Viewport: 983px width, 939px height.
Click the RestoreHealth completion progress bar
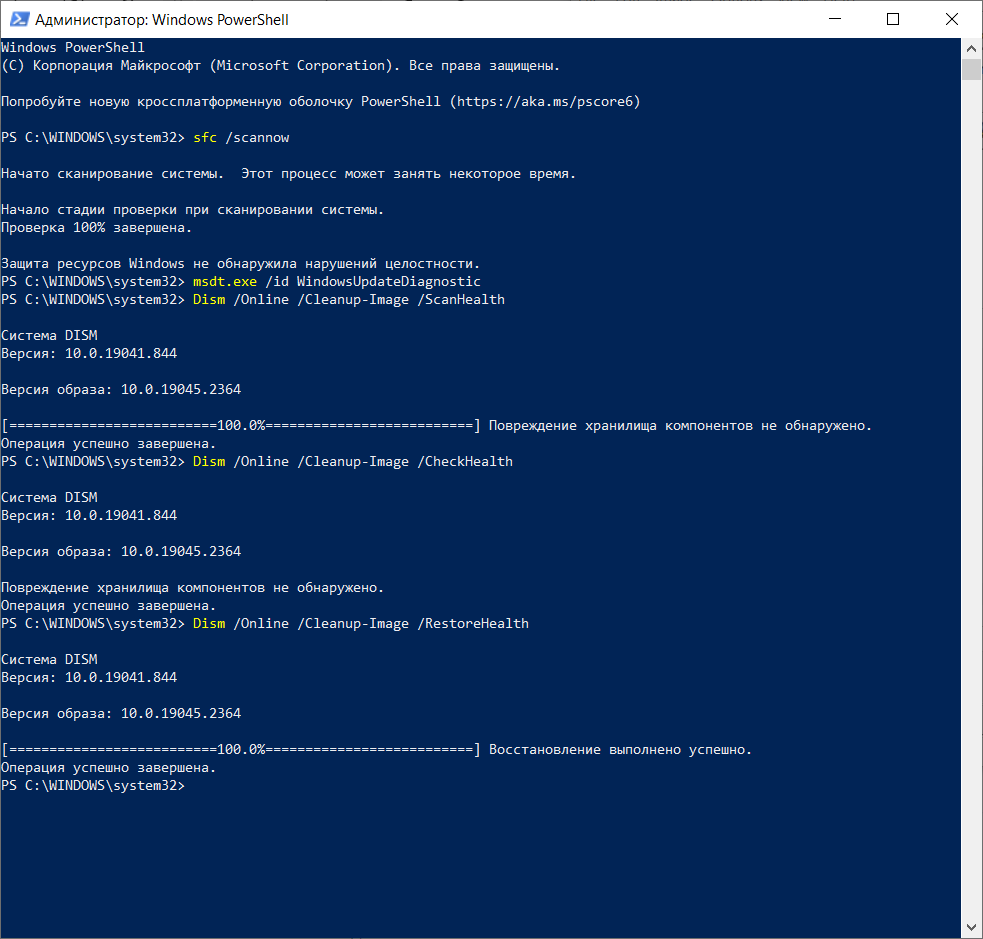pos(240,749)
